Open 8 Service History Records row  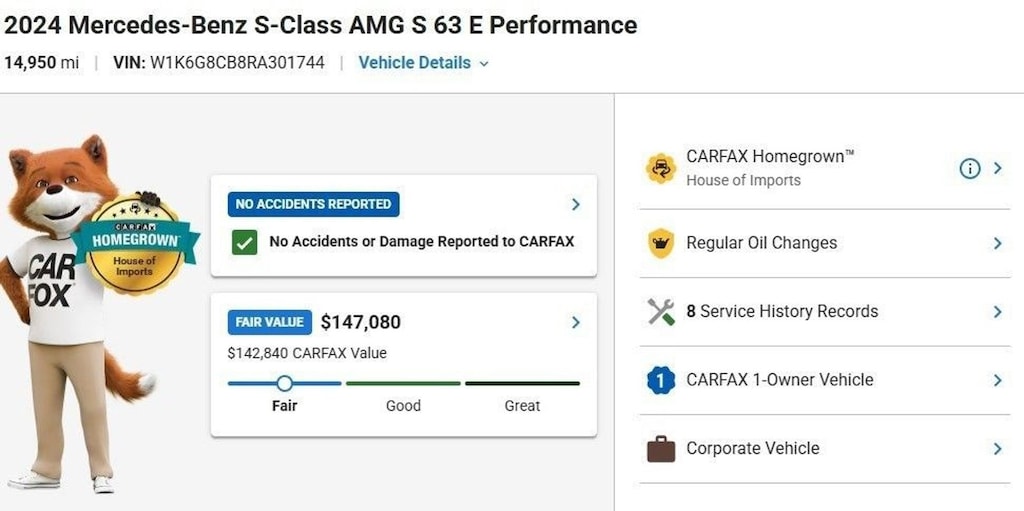click(x=824, y=312)
